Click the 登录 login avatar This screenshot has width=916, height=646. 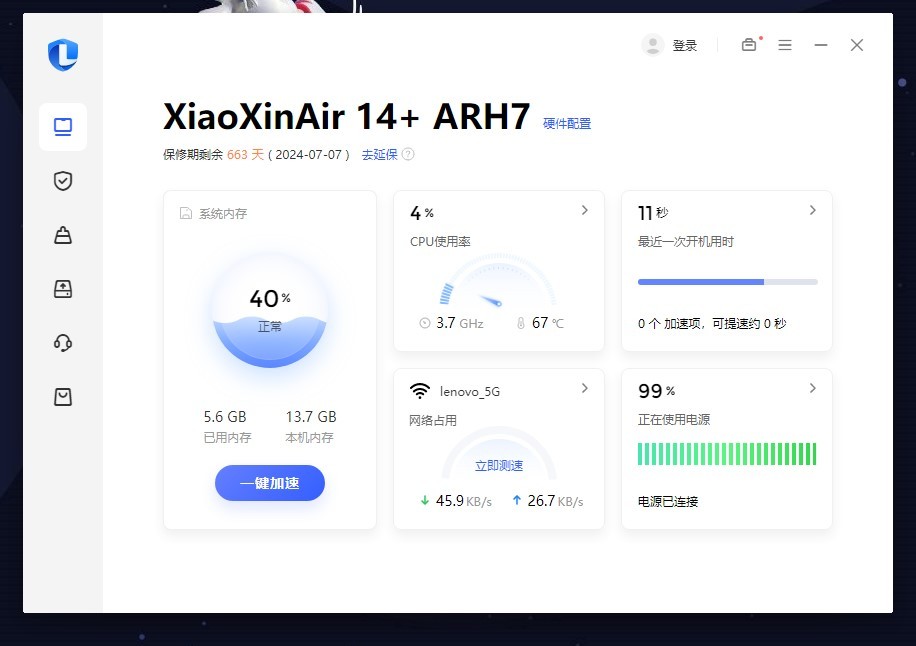[x=670, y=45]
